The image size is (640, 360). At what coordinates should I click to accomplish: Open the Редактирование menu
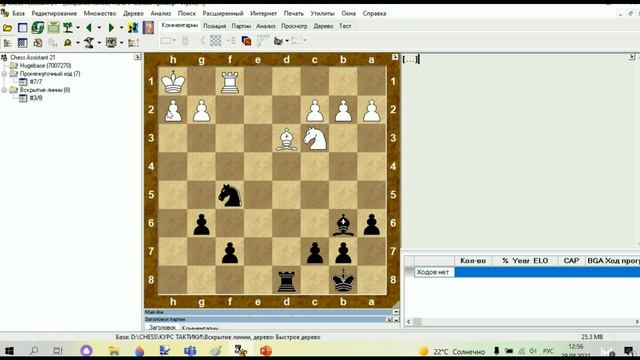coord(54,13)
